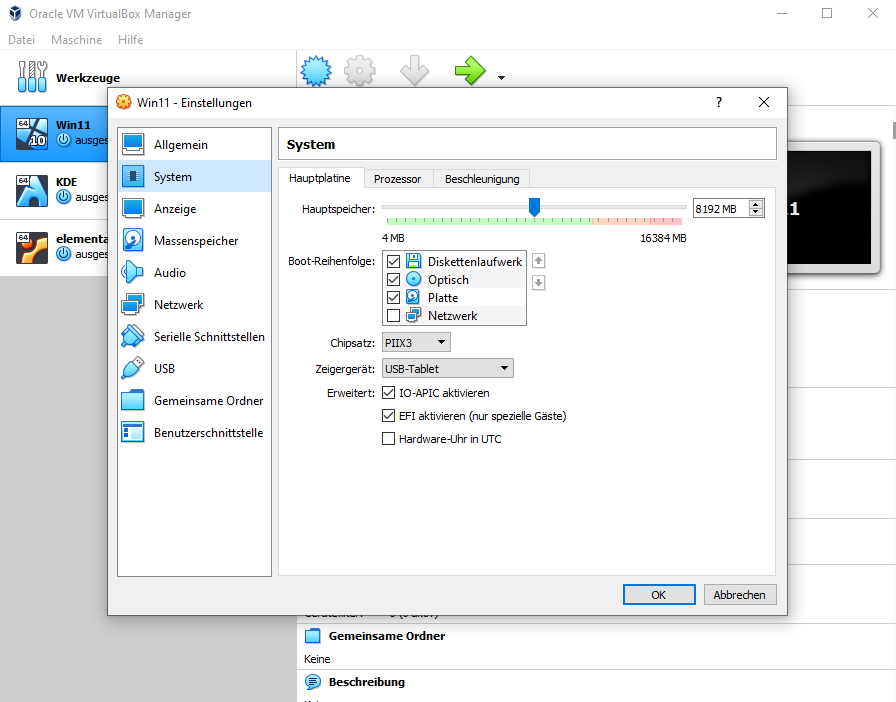Click the Gemeinsame Ordner folder icon in details
The image size is (896, 702).
313,636
